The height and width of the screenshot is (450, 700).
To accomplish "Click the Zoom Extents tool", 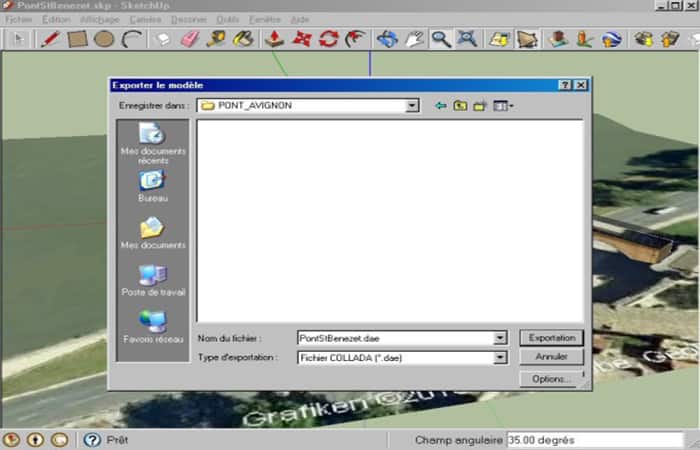I will click(x=467, y=39).
